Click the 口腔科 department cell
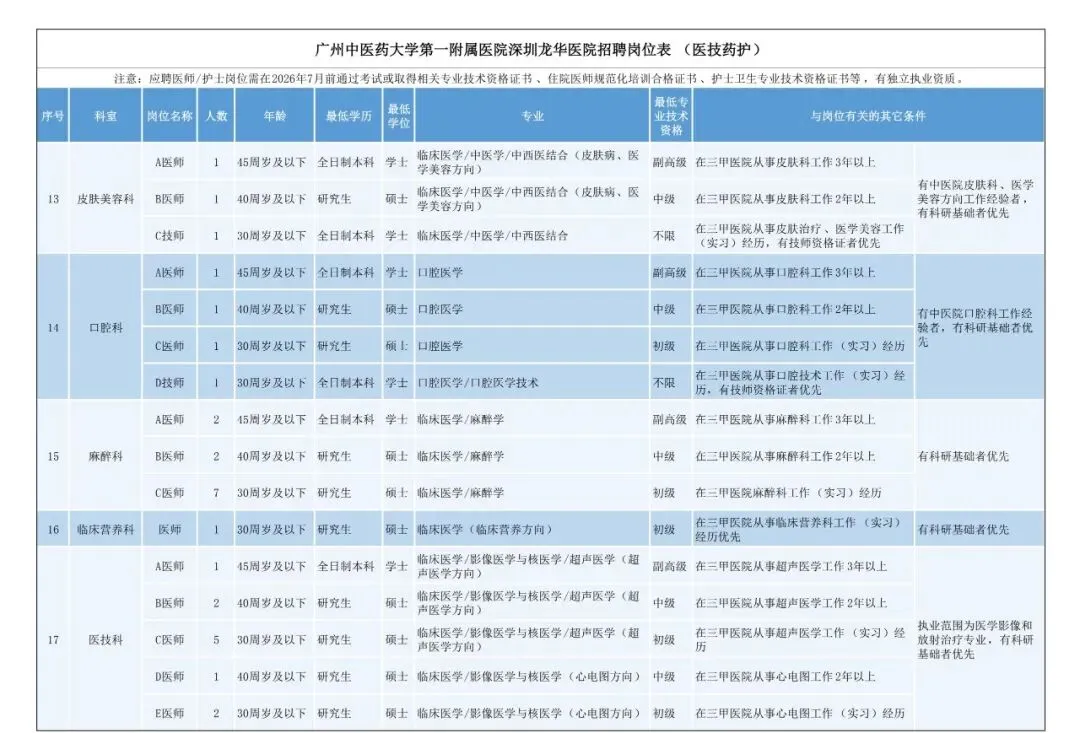1080x733 pixels. coord(105,328)
